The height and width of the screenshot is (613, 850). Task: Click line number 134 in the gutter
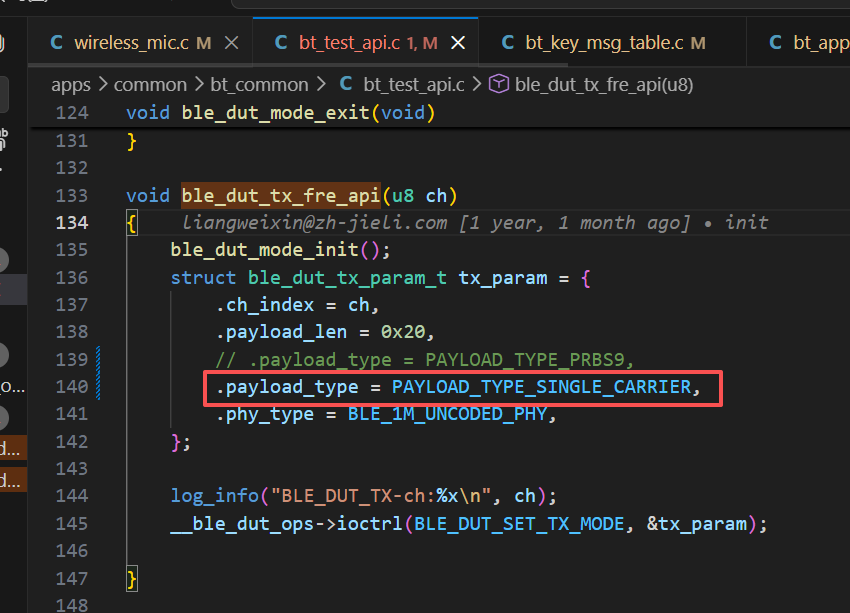pyautogui.click(x=72, y=223)
